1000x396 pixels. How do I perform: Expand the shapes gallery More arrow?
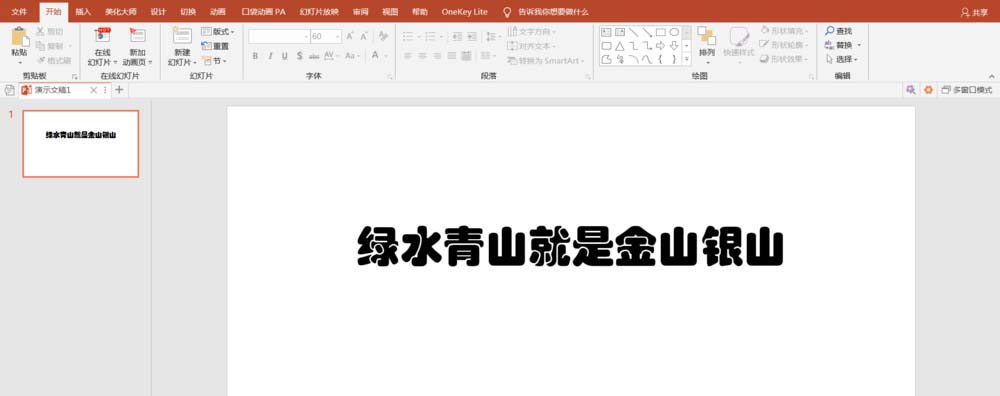(x=687, y=59)
